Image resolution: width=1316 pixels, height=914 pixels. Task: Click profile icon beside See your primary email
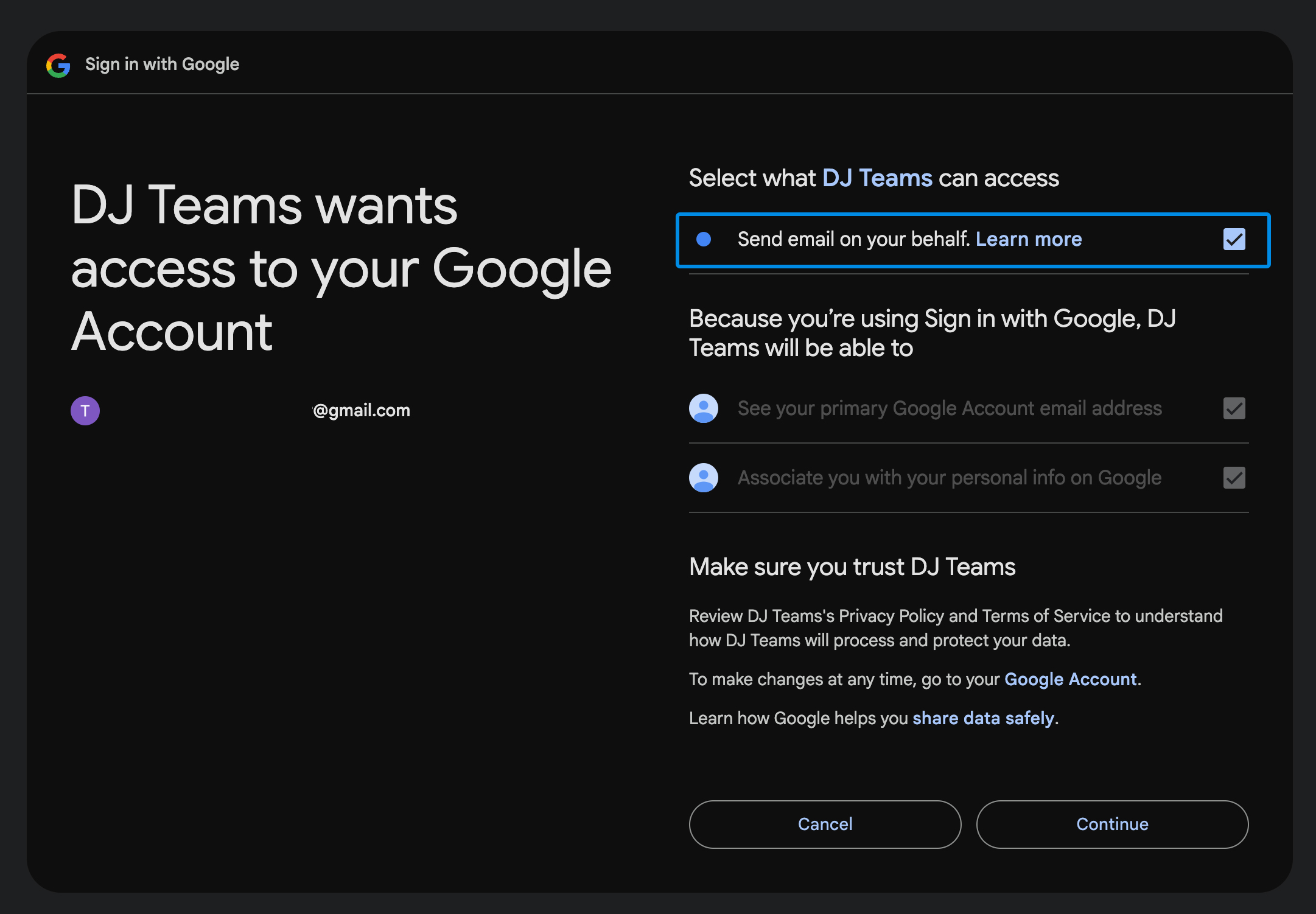(704, 408)
